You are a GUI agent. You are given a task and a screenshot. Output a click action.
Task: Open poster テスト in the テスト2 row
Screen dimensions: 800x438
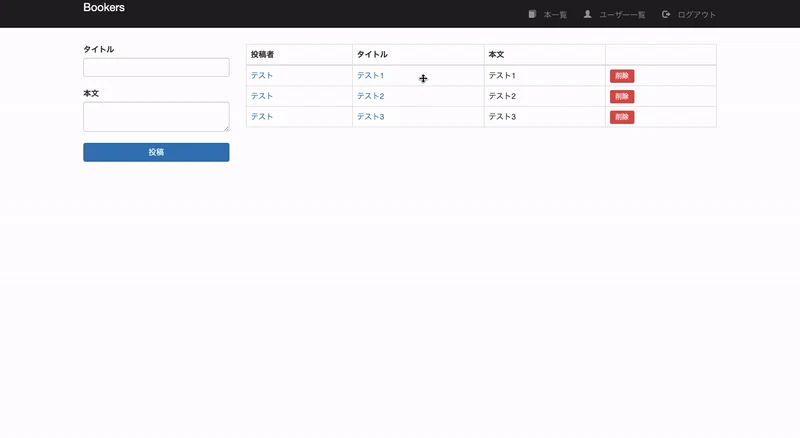click(262, 96)
